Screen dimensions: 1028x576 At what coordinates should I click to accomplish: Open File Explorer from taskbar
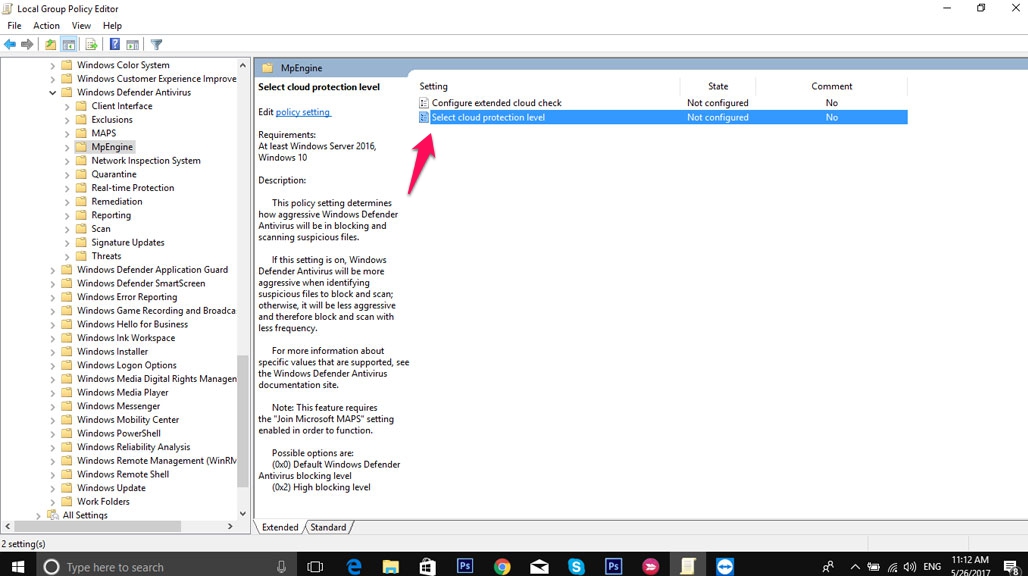click(391, 566)
